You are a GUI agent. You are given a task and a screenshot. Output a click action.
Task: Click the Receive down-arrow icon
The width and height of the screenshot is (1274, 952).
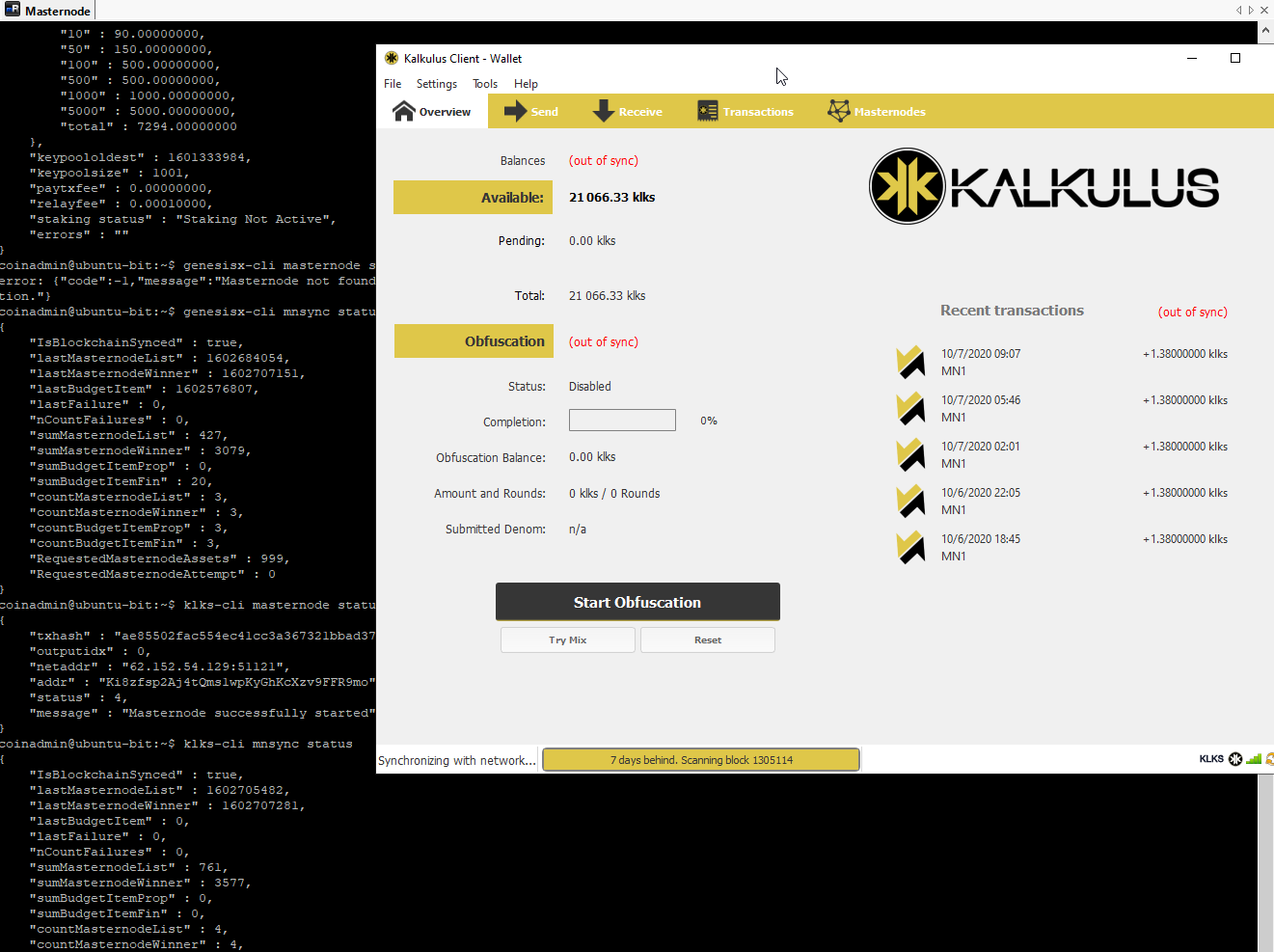(604, 112)
